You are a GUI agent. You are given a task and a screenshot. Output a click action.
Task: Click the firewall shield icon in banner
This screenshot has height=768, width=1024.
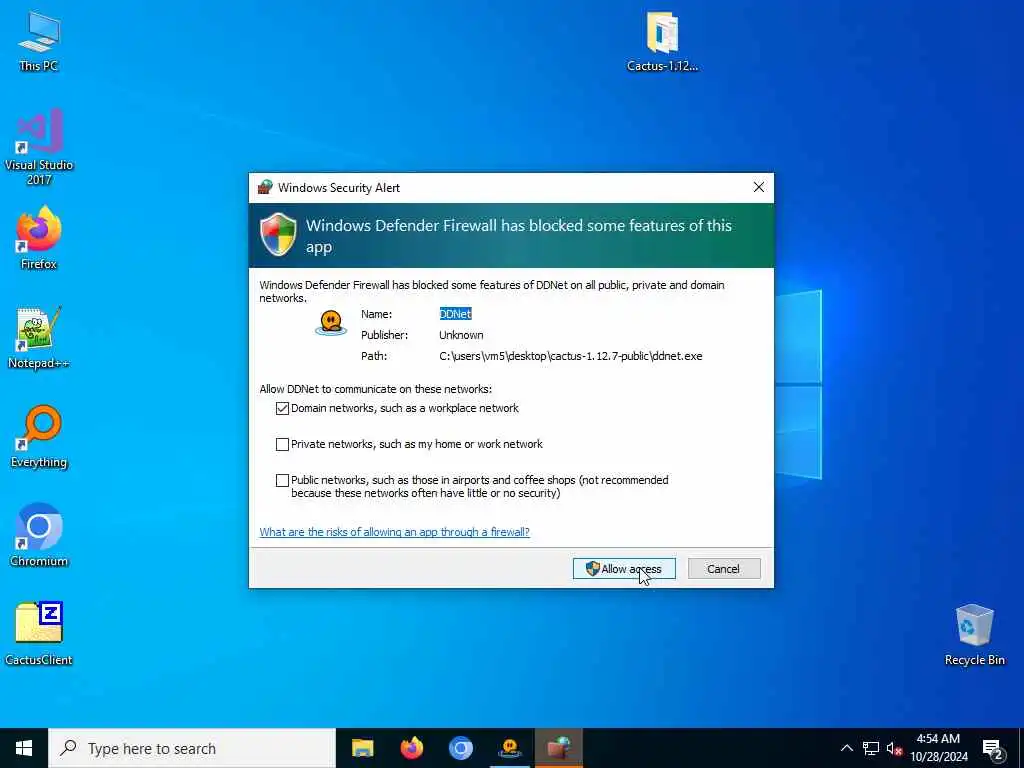[278, 234]
